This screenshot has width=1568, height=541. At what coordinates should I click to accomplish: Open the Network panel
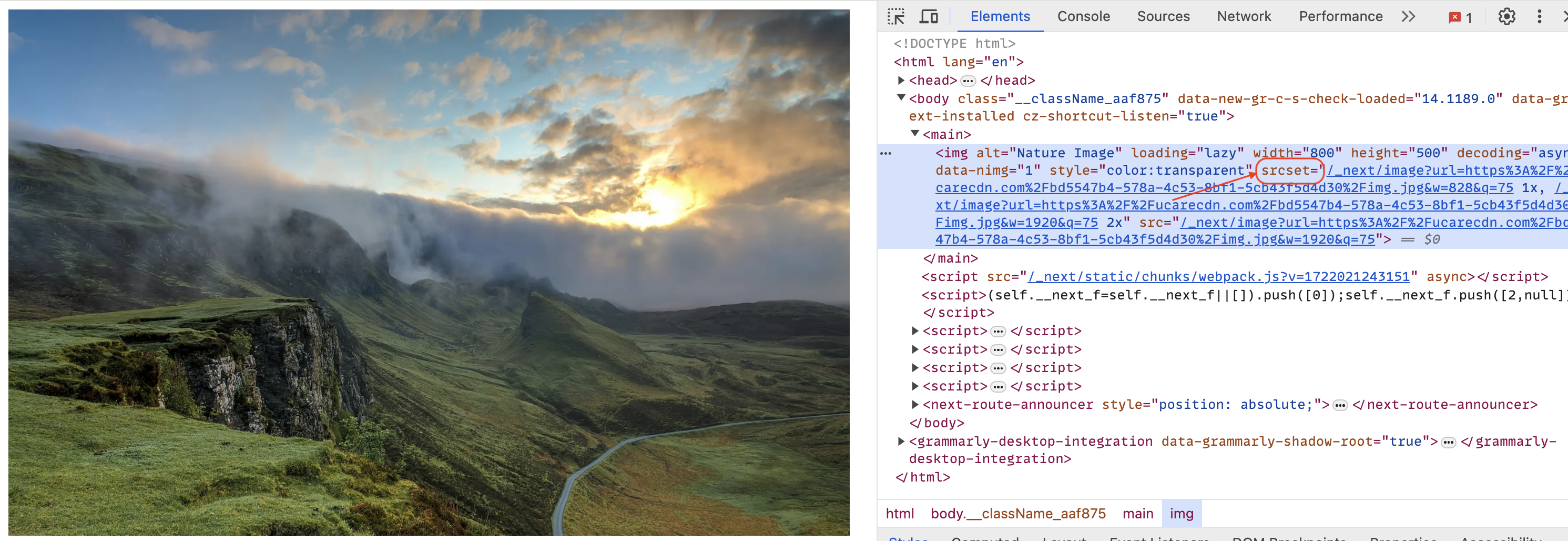[1244, 16]
